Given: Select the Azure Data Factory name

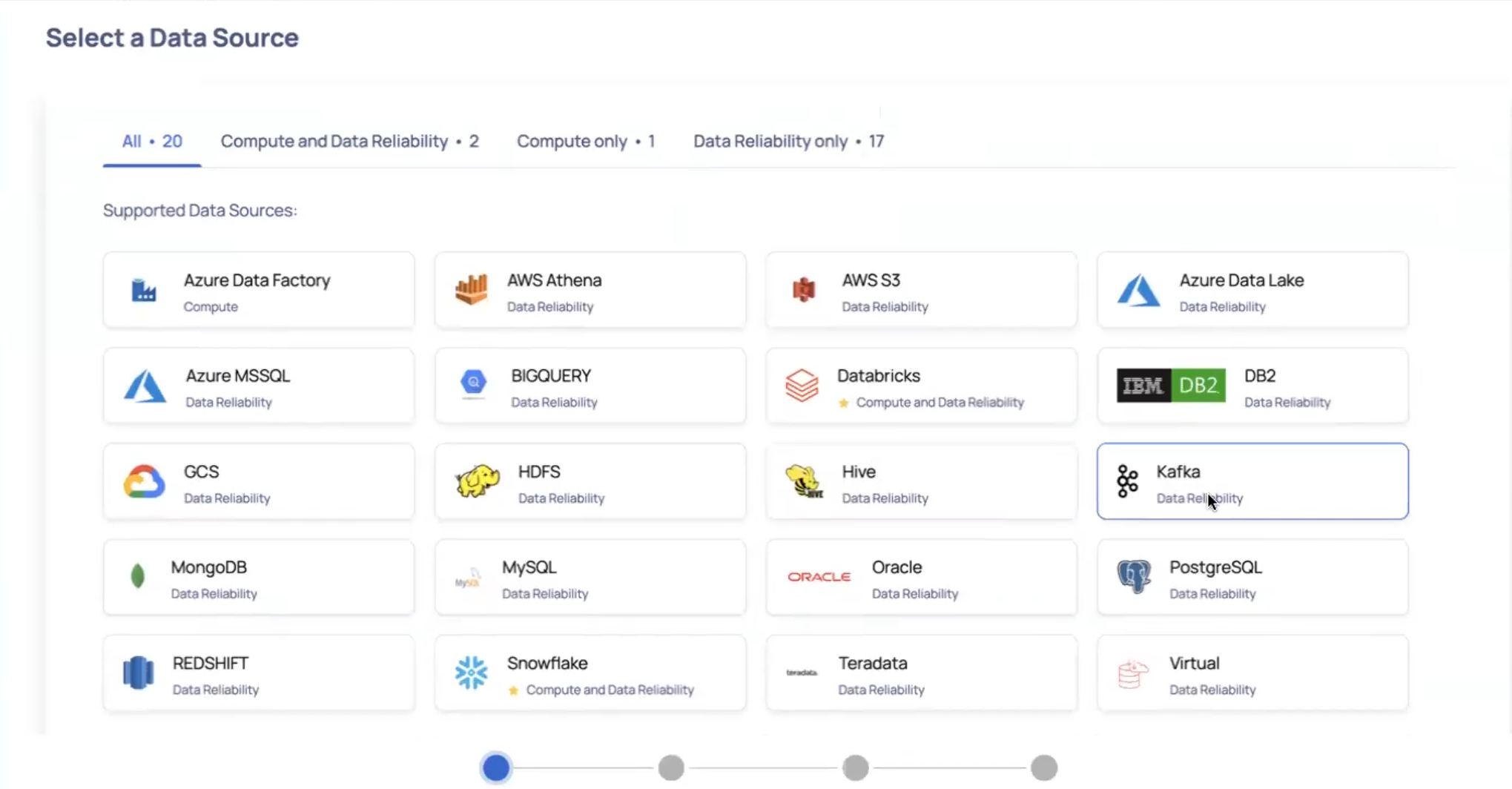Looking at the screenshot, I should point(257,280).
